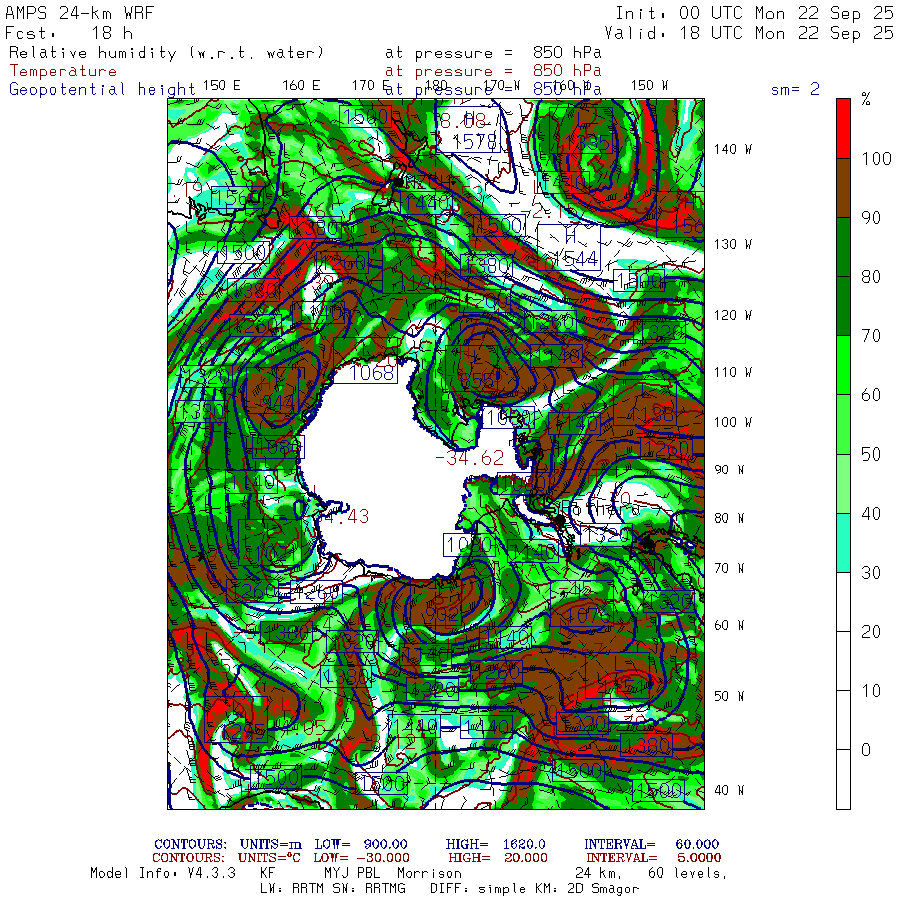Click the 'Valid: 18 UTC Mon 22 Sep 25' text
The height and width of the screenshot is (900, 900).
point(748,33)
